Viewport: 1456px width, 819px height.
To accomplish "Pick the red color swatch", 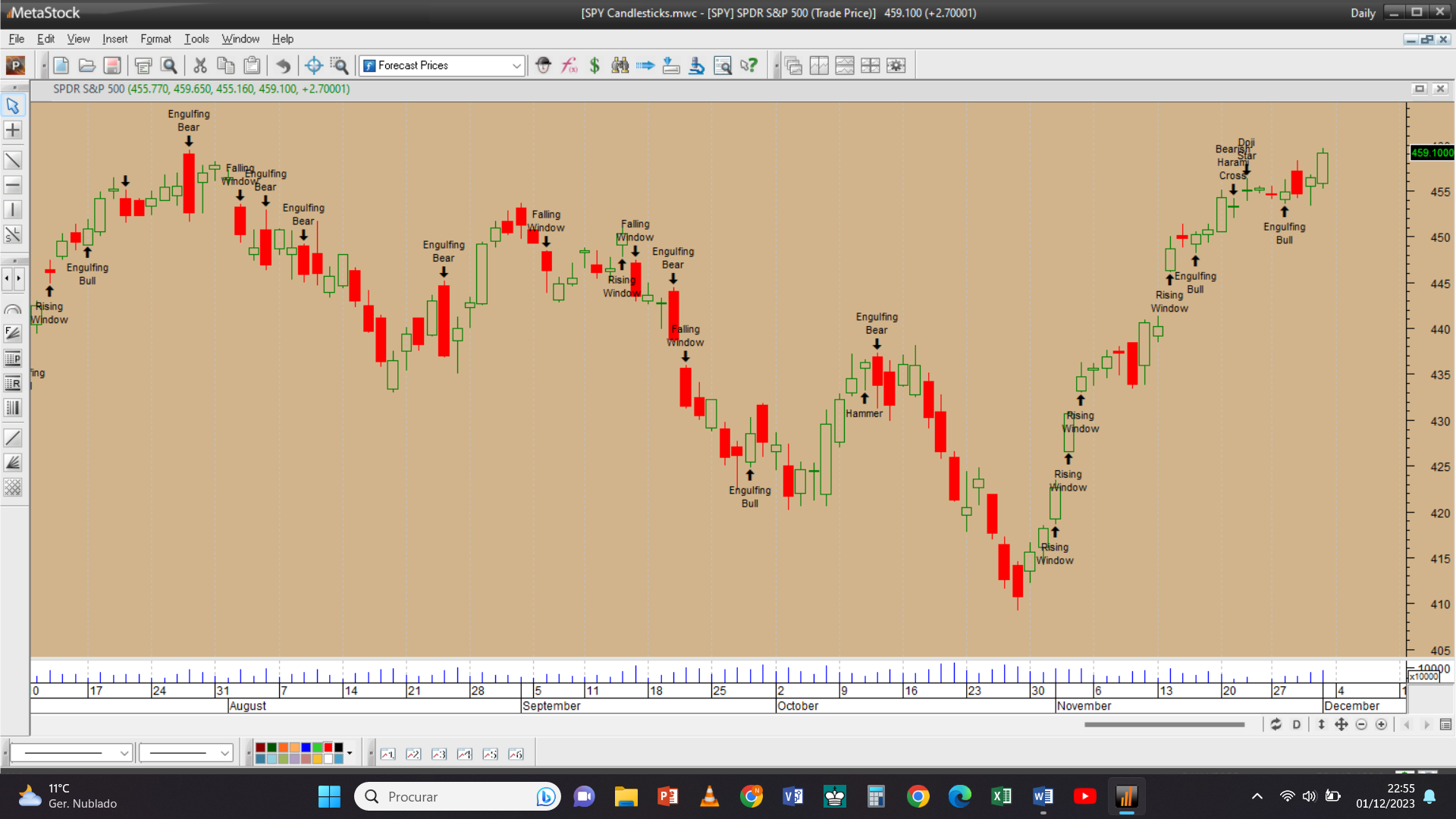I will click(328, 748).
